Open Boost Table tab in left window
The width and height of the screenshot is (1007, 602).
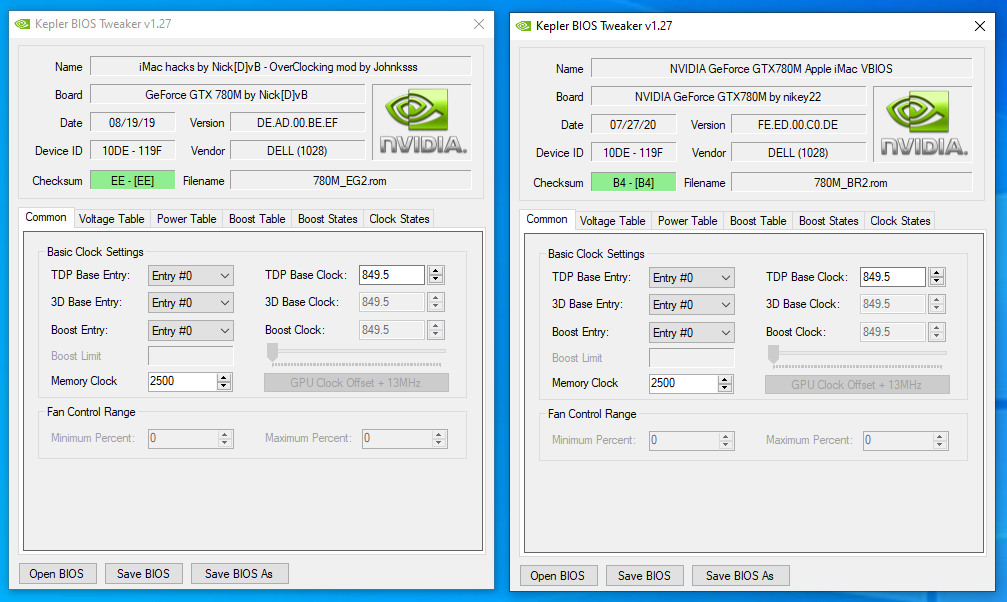[x=257, y=219]
